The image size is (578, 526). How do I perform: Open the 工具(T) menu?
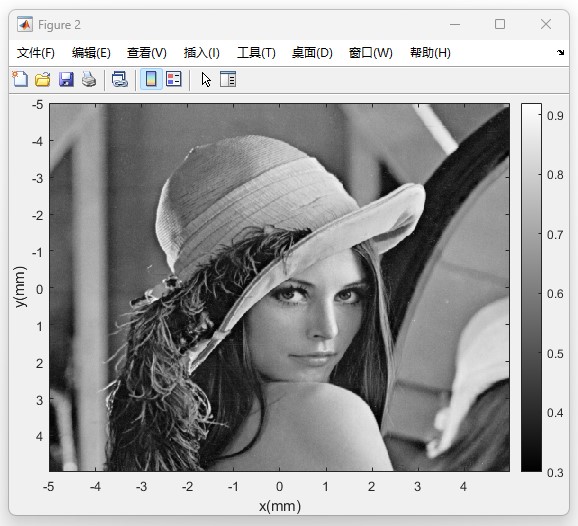point(256,53)
